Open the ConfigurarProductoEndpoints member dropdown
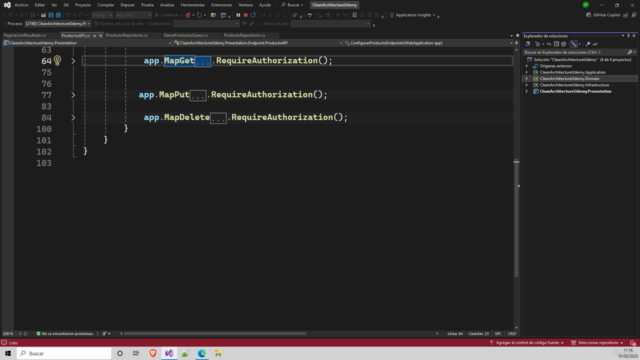 coord(429,43)
